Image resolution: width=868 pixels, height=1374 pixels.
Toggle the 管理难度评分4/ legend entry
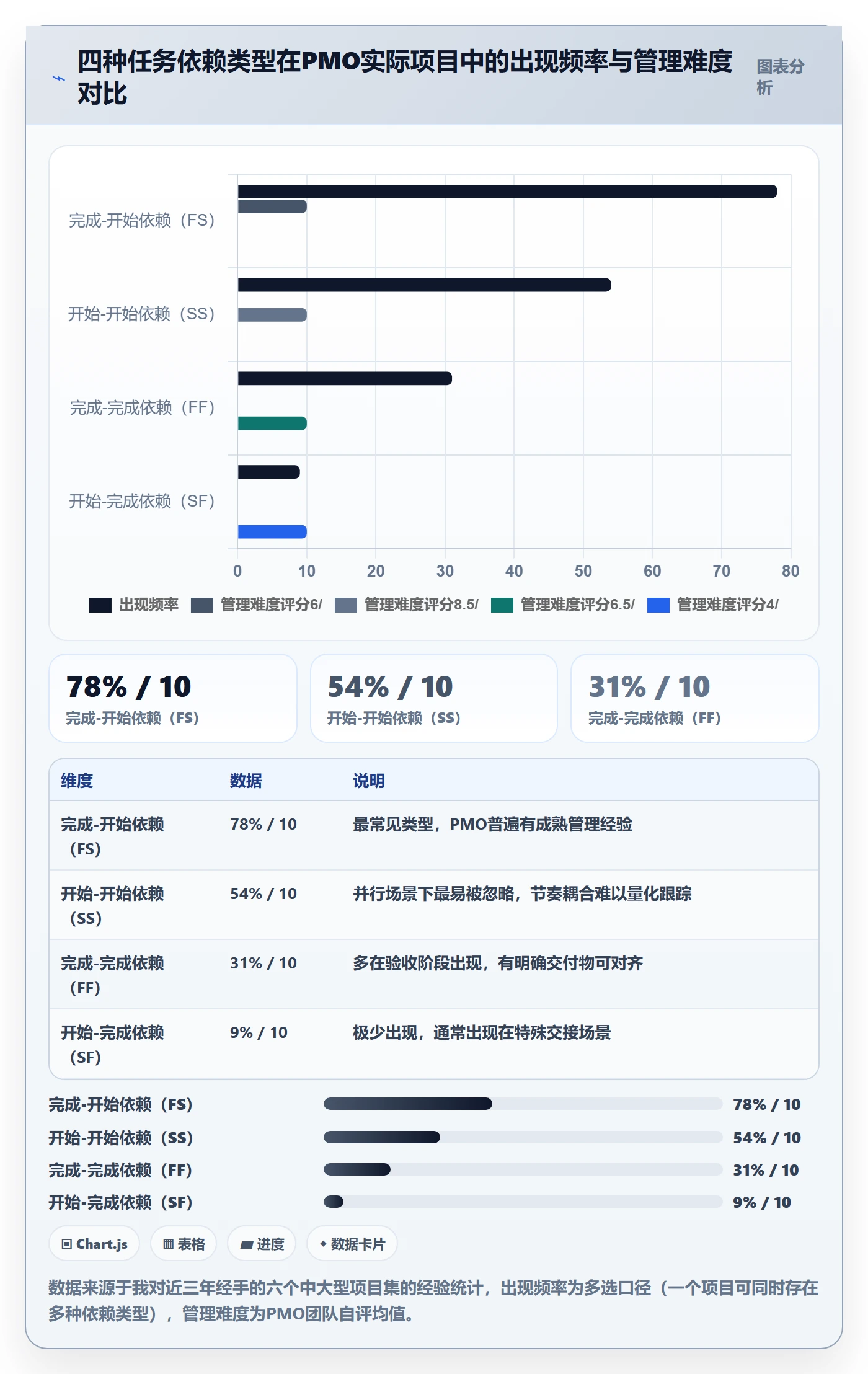[713, 605]
